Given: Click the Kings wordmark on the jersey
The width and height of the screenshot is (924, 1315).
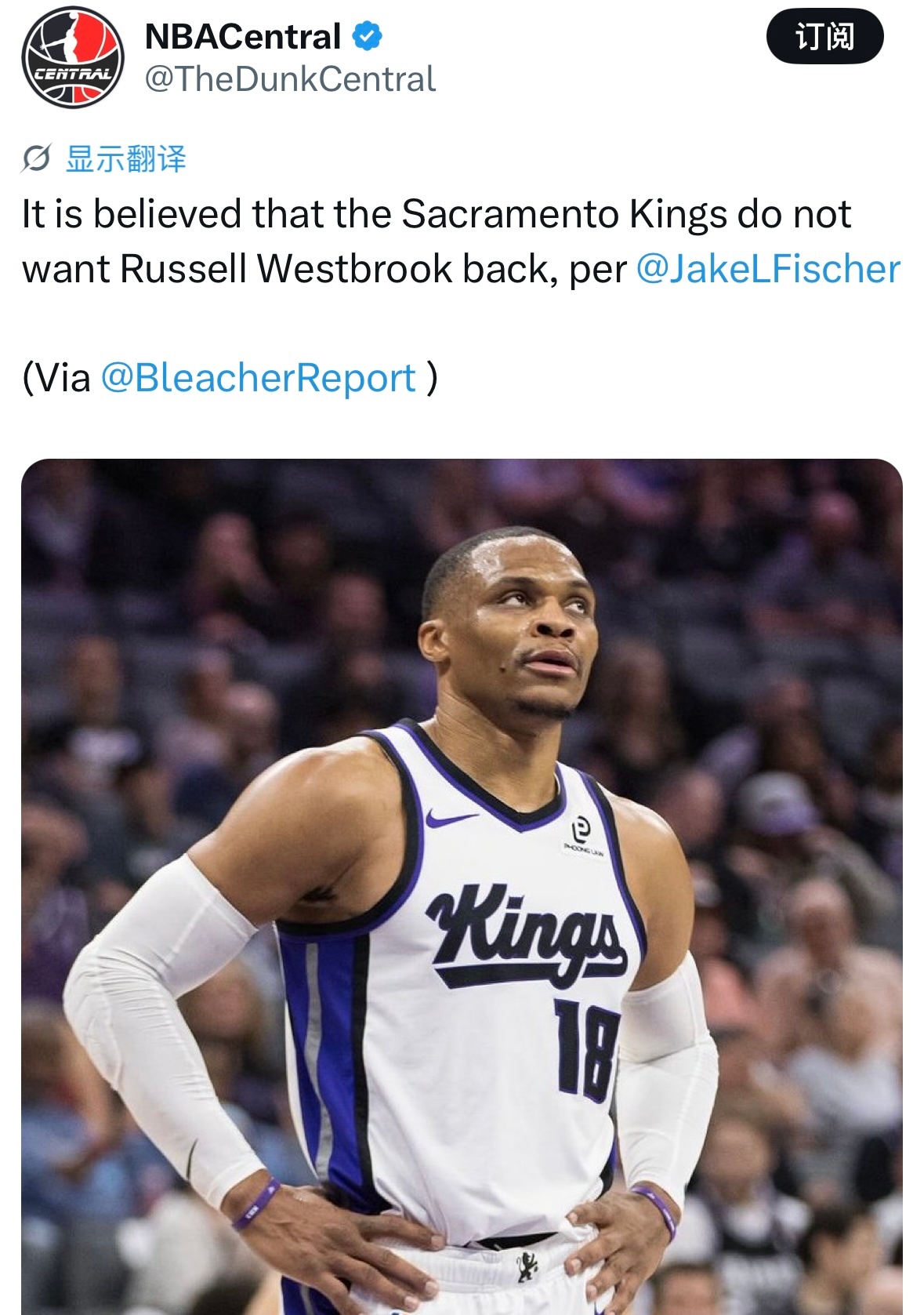Looking at the screenshot, I should click(x=527, y=933).
